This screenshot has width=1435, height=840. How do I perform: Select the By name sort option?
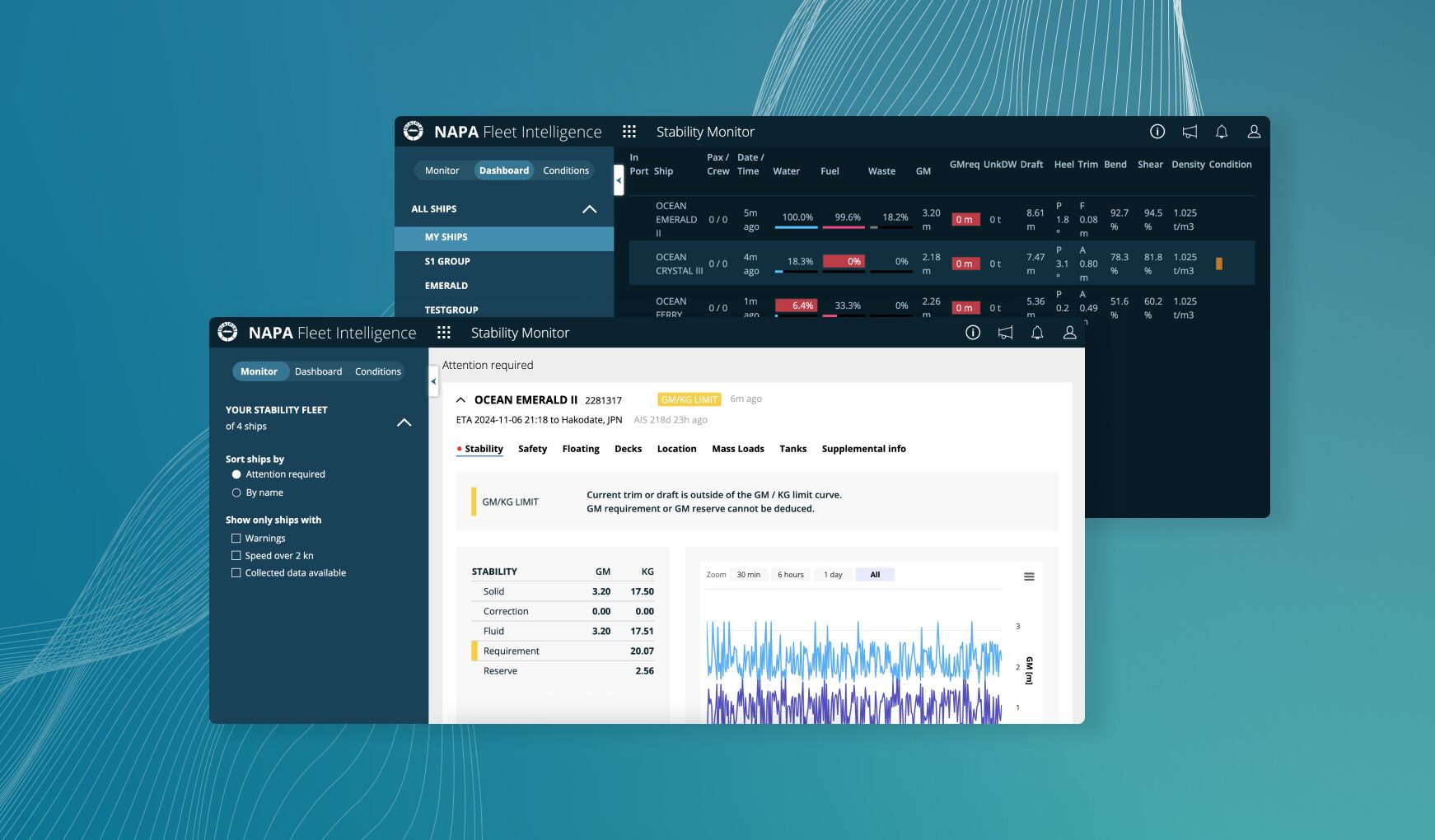point(236,492)
